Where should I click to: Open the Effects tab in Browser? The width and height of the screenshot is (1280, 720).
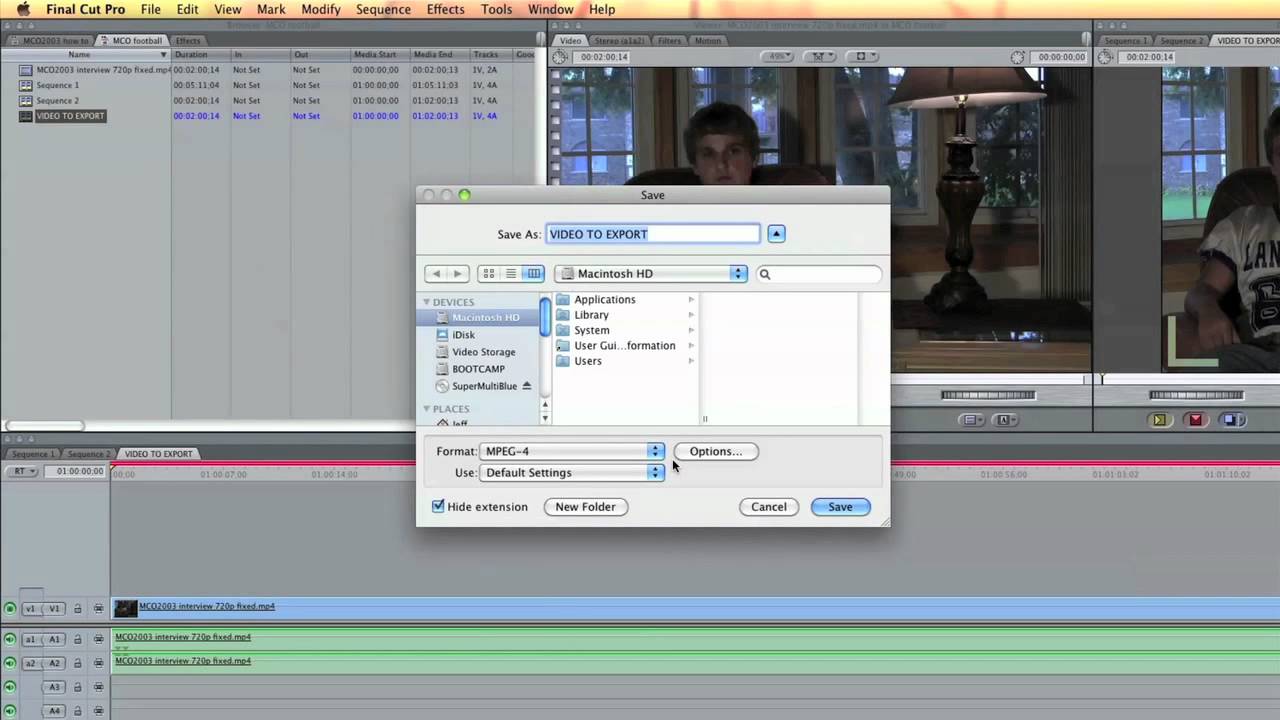pyautogui.click(x=188, y=41)
